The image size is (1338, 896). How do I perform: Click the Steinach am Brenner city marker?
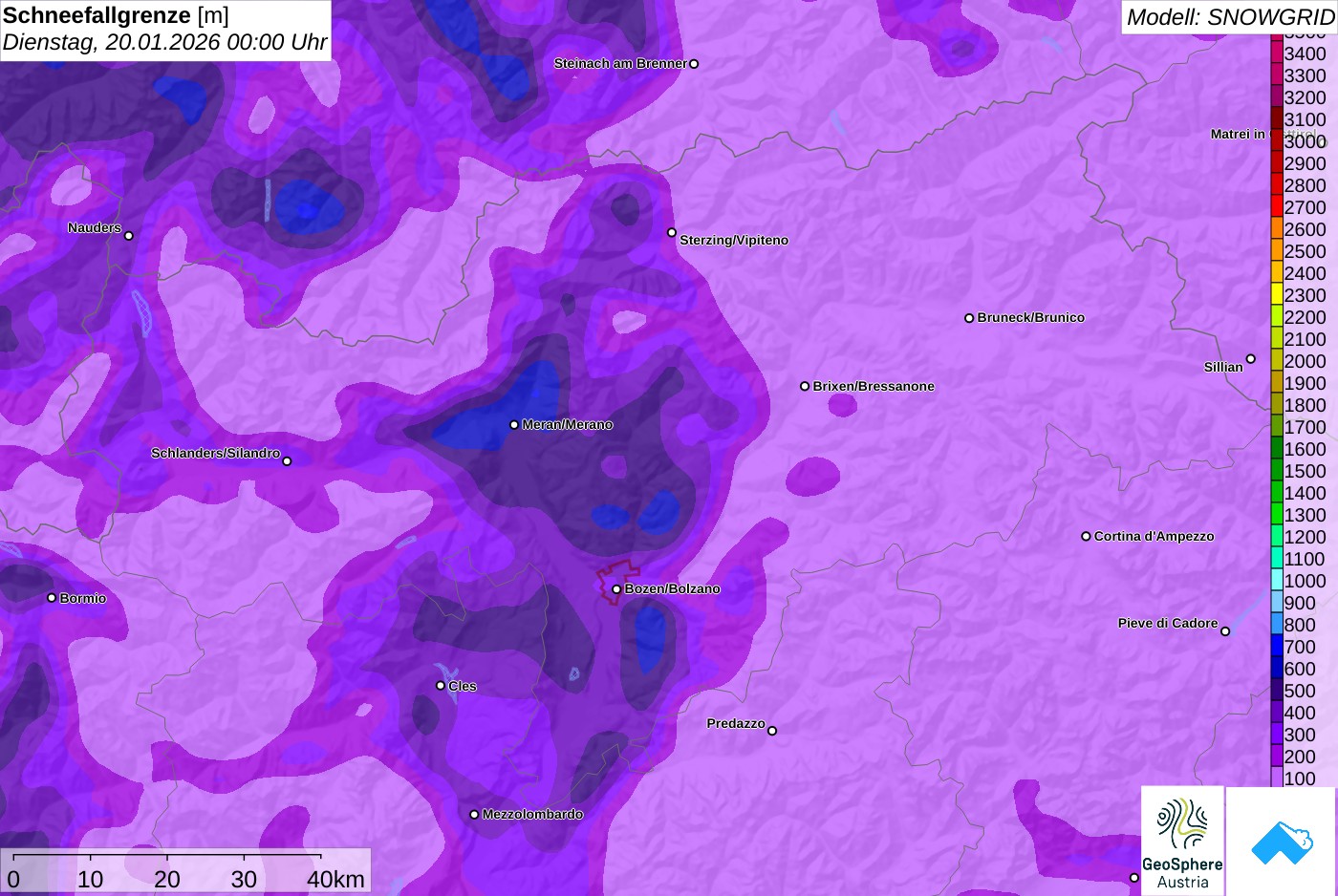pyautogui.click(x=694, y=64)
